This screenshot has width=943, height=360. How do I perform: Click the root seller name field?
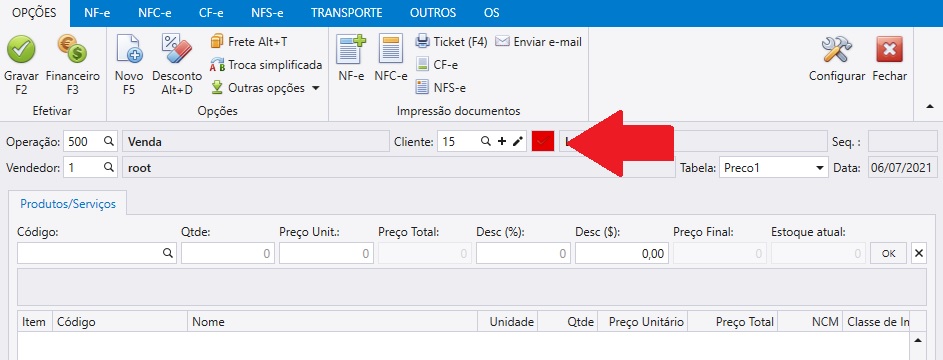(x=399, y=168)
